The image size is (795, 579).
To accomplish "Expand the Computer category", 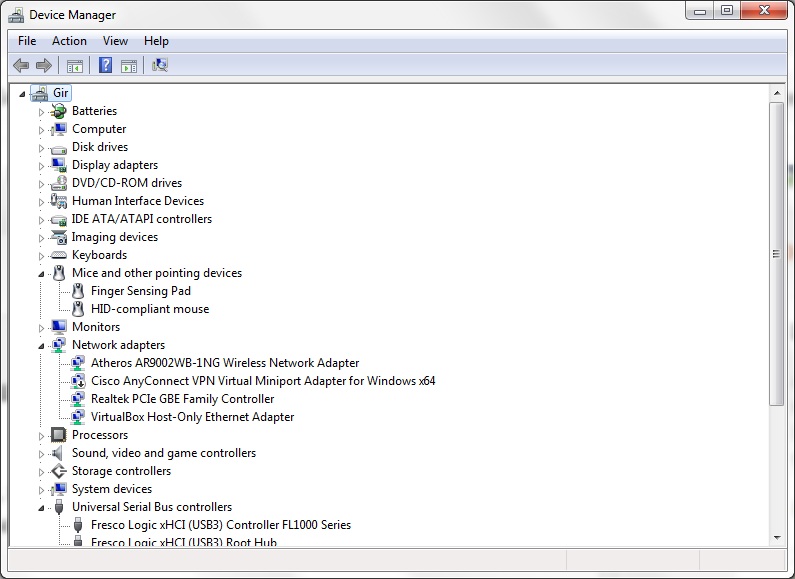I will [41, 130].
